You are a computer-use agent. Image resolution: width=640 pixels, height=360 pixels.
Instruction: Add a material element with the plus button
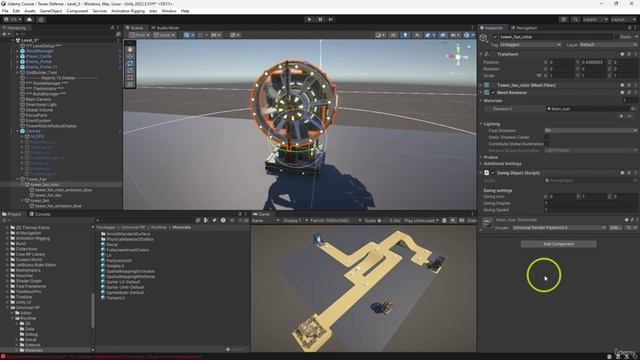(x=621, y=116)
